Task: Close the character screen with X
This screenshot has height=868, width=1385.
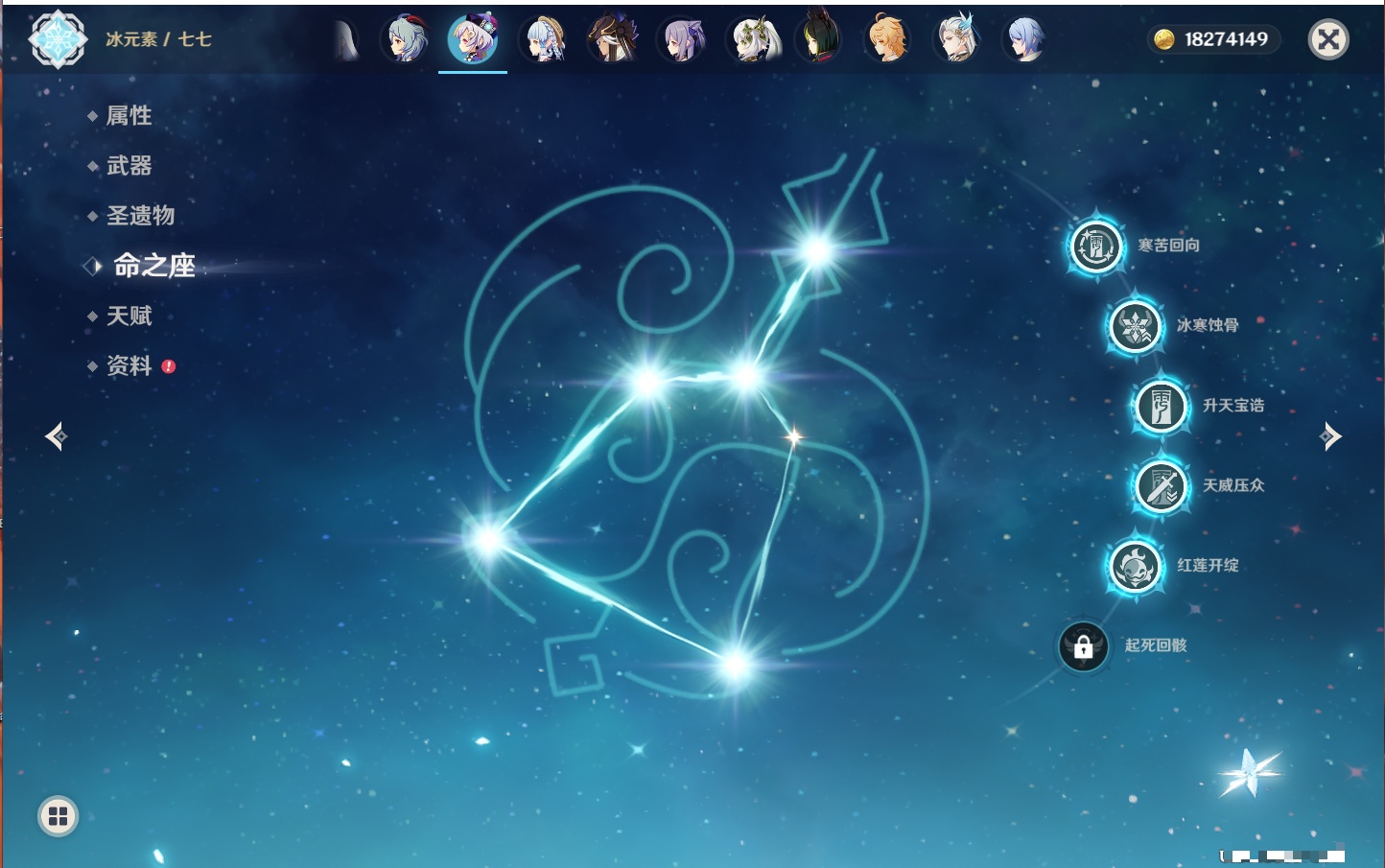Action: pos(1328,39)
